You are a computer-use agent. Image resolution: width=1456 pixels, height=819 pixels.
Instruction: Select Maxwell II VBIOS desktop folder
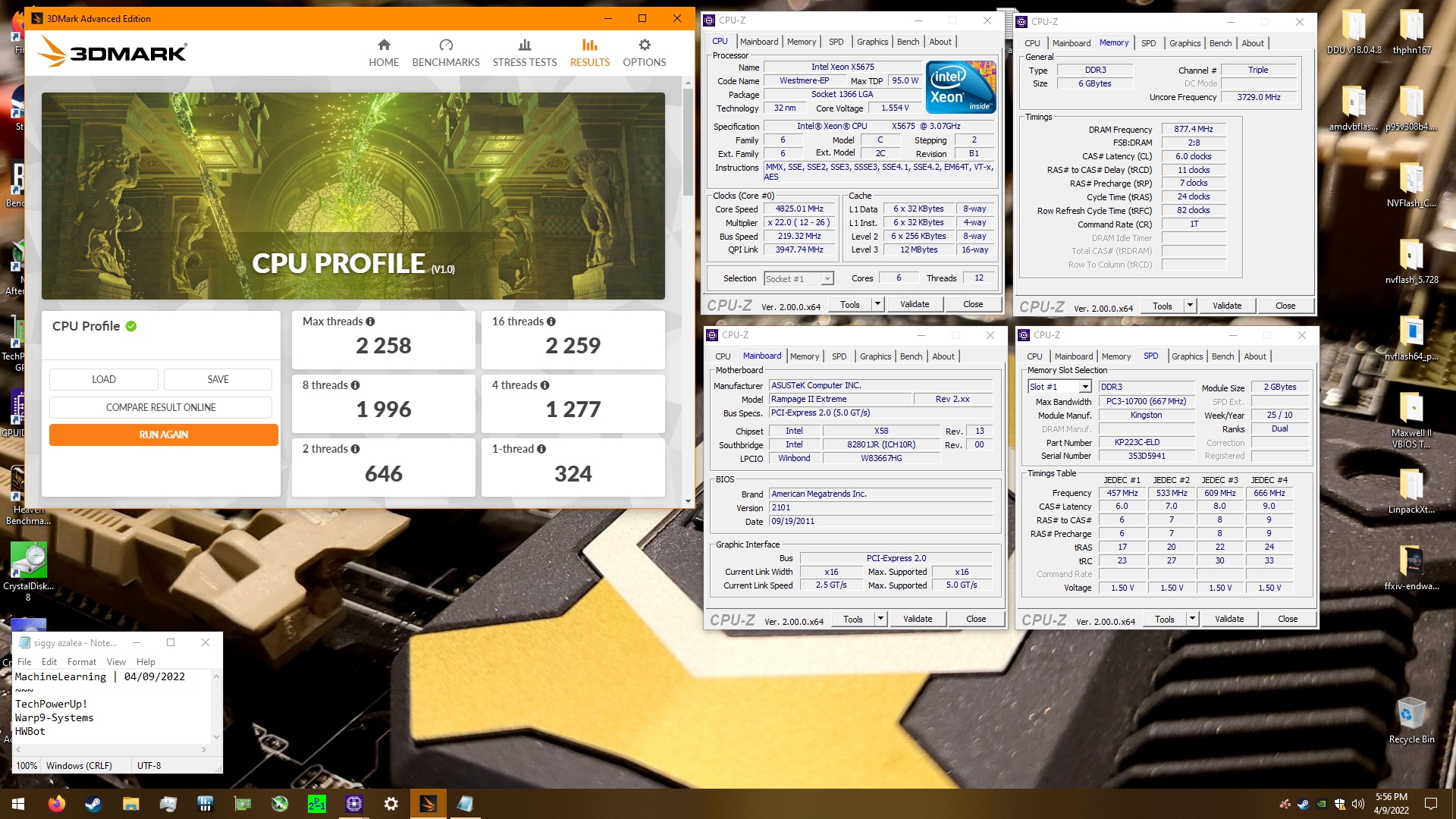point(1411,419)
